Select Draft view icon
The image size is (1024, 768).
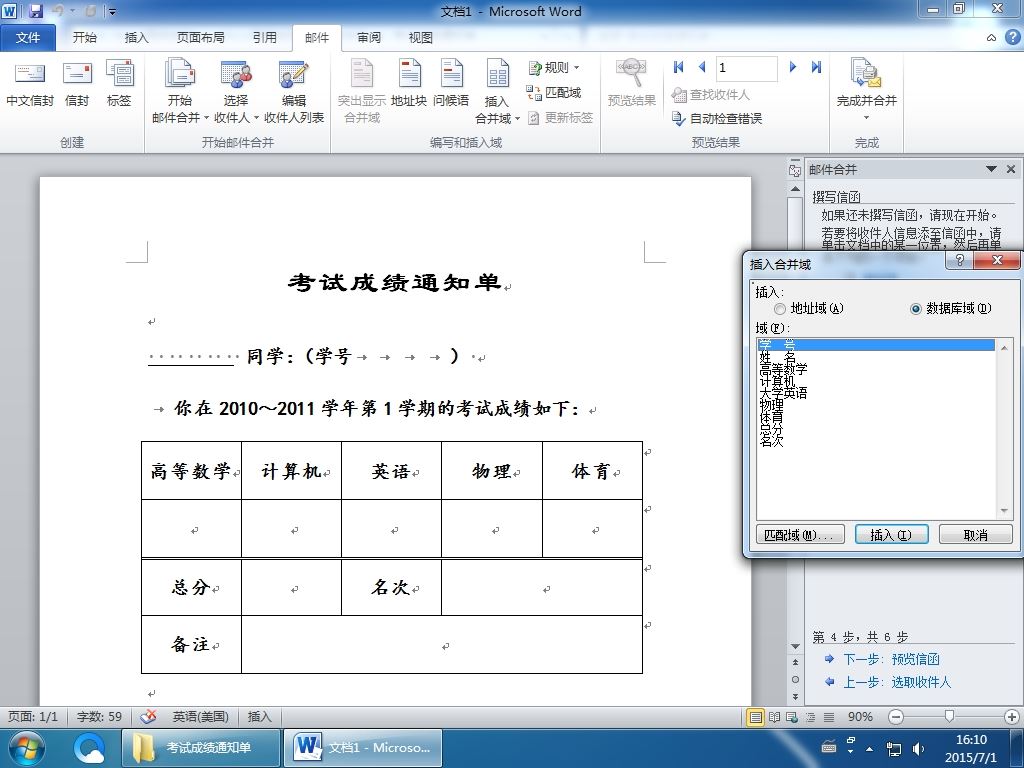pos(829,717)
